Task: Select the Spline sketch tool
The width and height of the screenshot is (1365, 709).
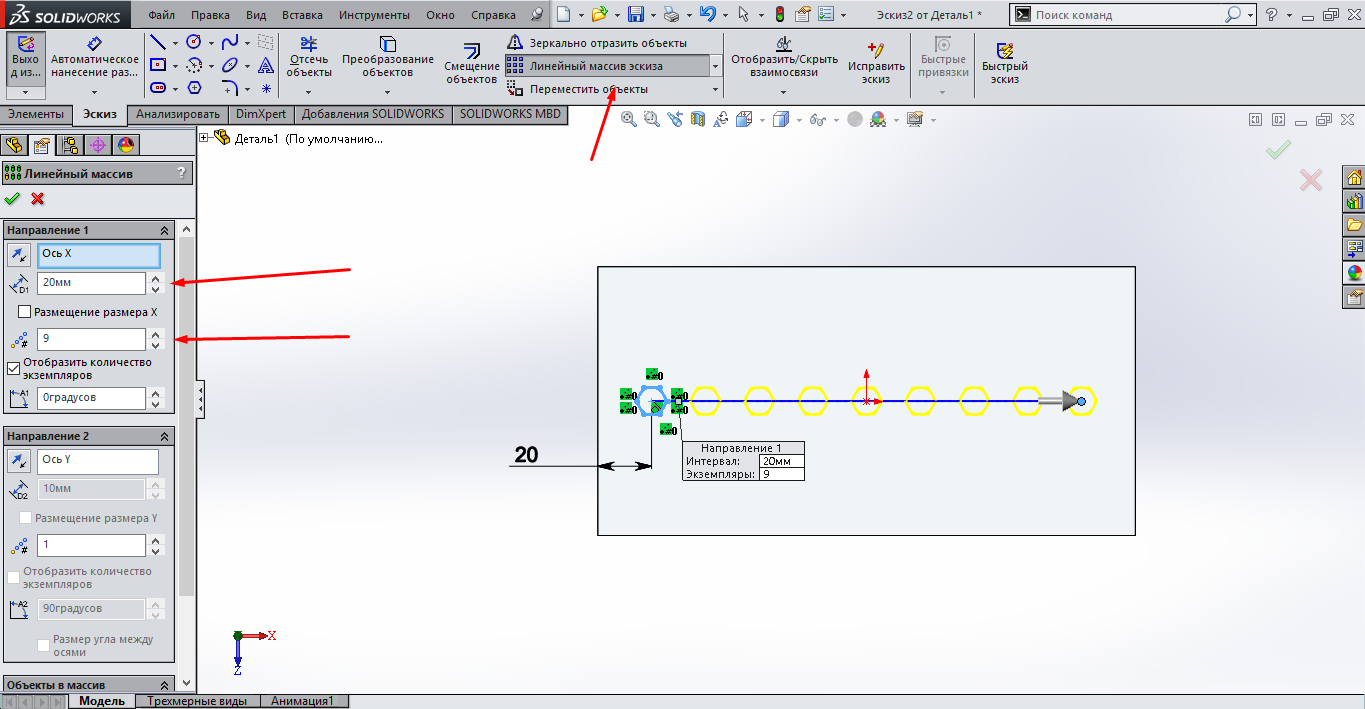Action: pos(230,42)
